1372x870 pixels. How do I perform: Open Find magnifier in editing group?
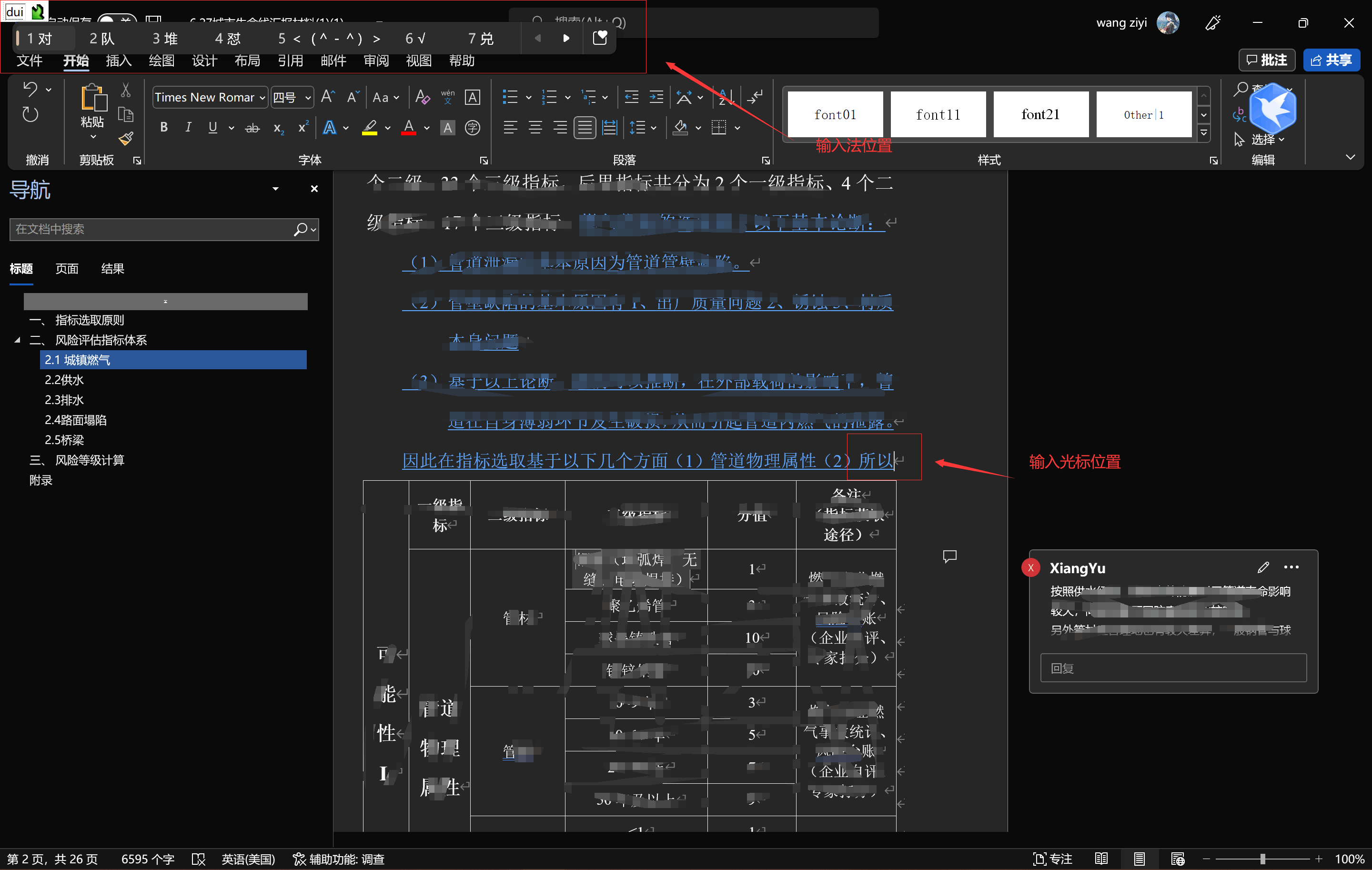point(1241,89)
